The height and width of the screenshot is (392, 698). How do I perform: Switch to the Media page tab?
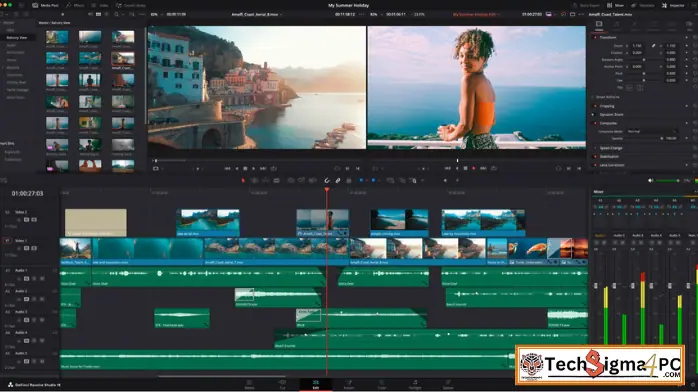tap(249, 384)
